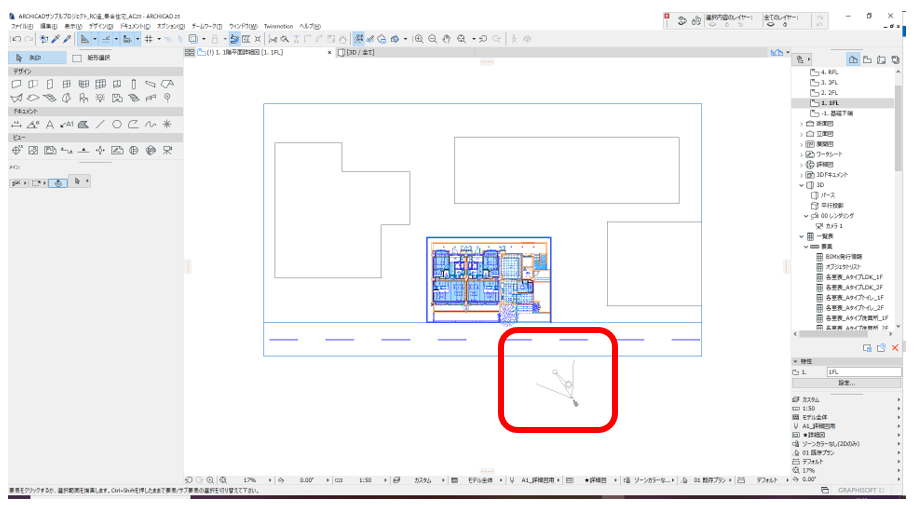The image size is (914, 505).
Task: Select the Window tool
Action: point(66,84)
